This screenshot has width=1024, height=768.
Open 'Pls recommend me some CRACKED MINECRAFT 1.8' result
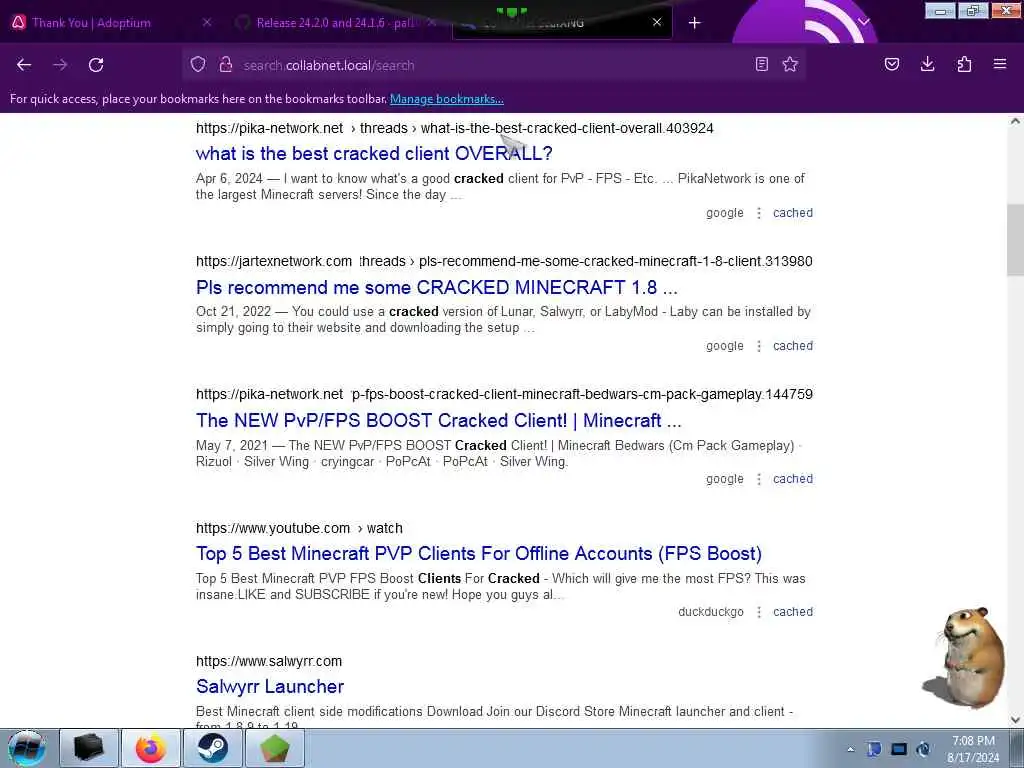click(x=437, y=287)
